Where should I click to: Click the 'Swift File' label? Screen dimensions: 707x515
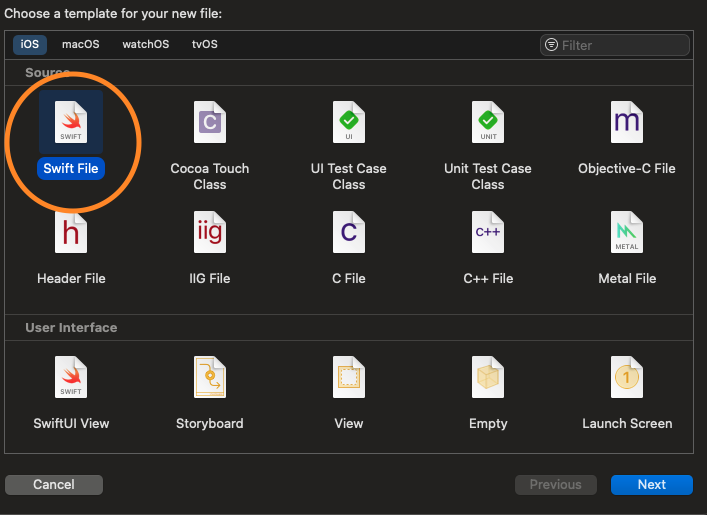[71, 168]
